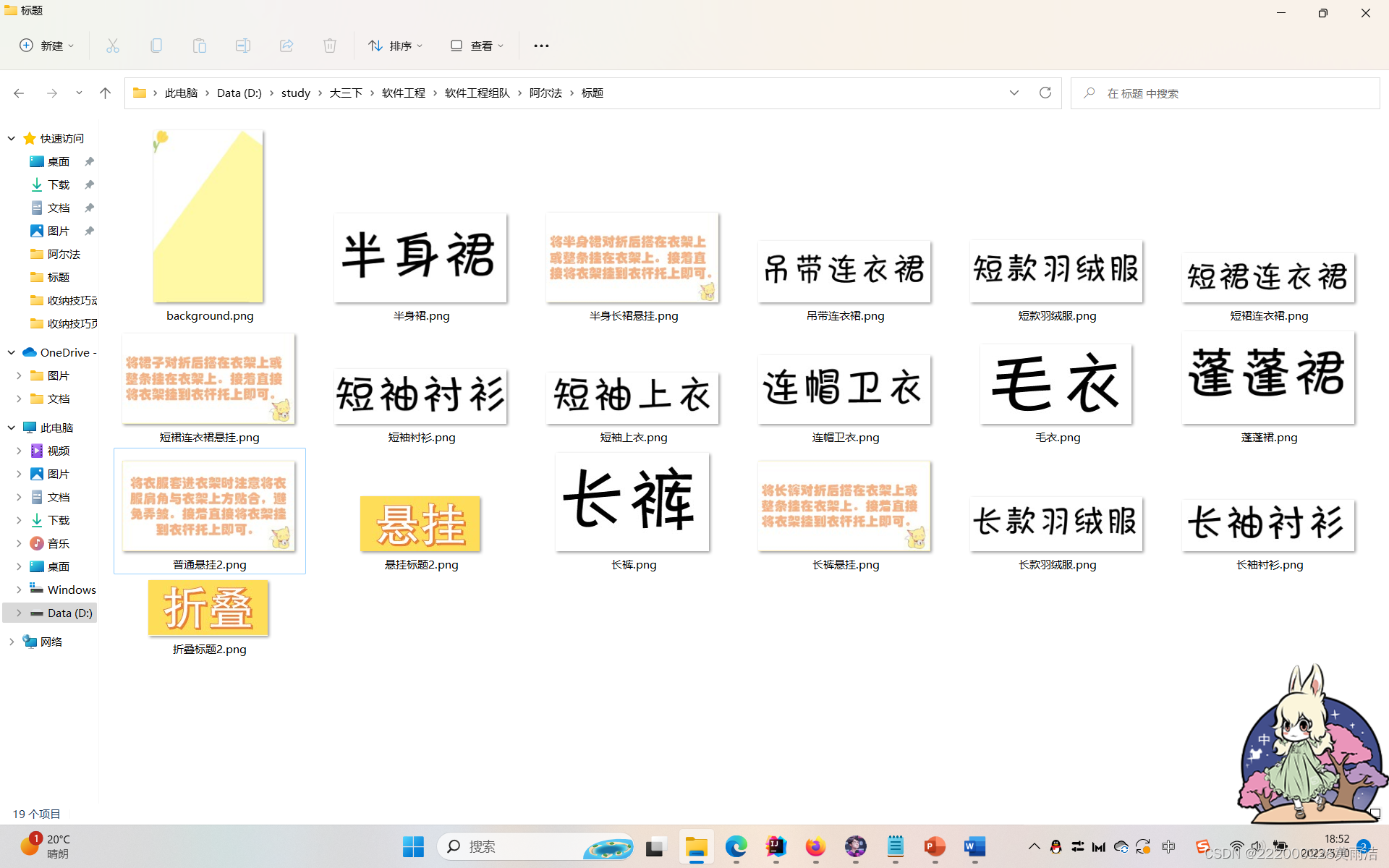The image size is (1389, 868).
Task: Open the 排序 sort dropdown
Action: (395, 46)
